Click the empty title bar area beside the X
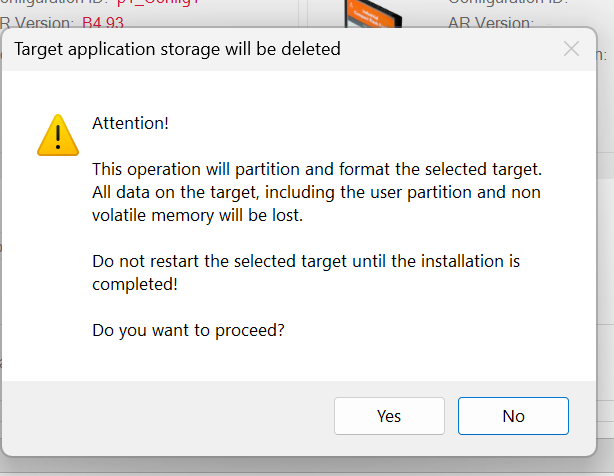614x476 pixels. click(450, 49)
